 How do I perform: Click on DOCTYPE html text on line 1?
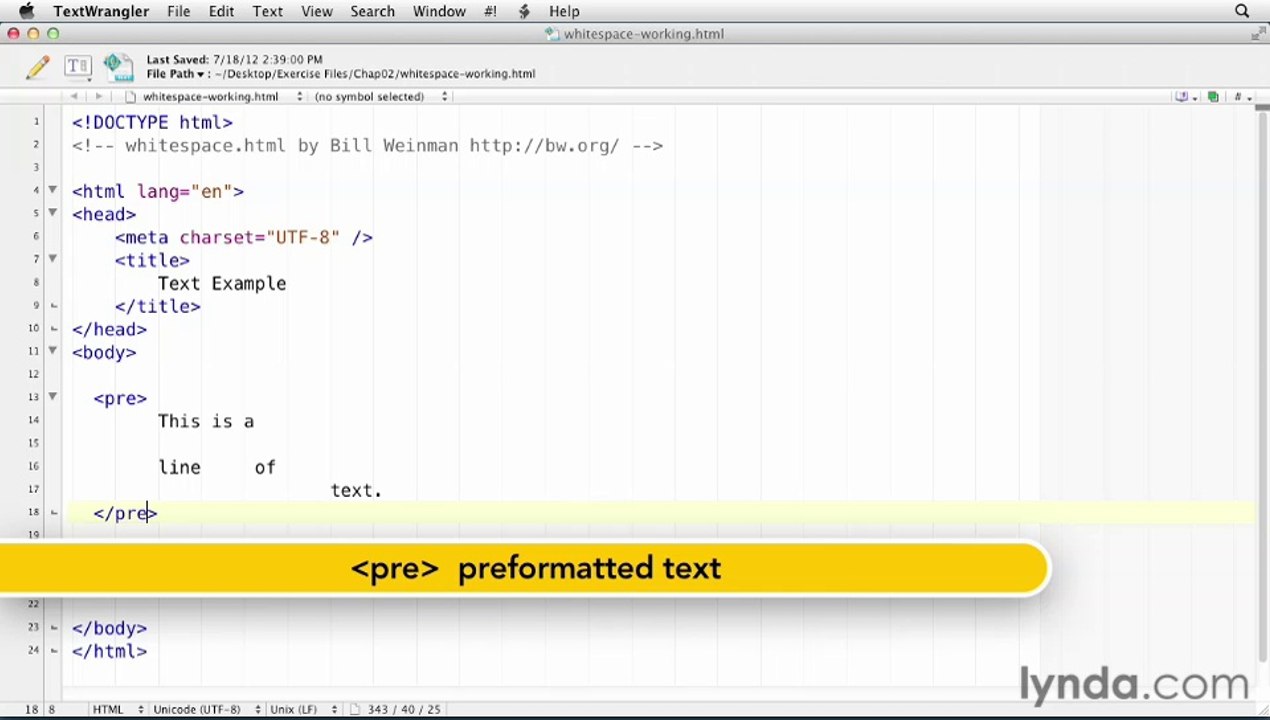(152, 122)
